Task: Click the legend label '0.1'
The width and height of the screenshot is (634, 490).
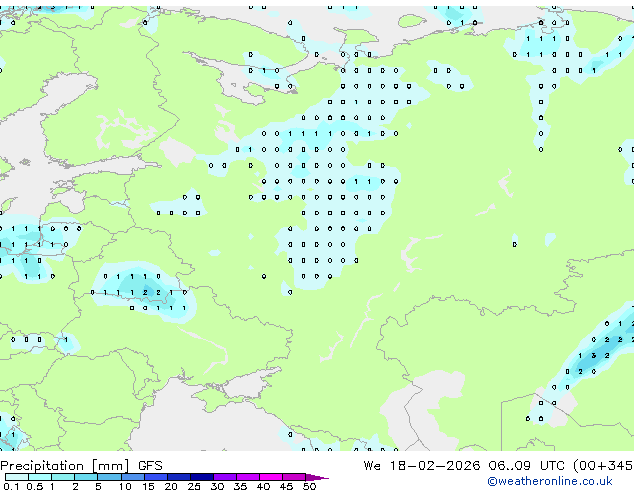Action: (x=11, y=486)
